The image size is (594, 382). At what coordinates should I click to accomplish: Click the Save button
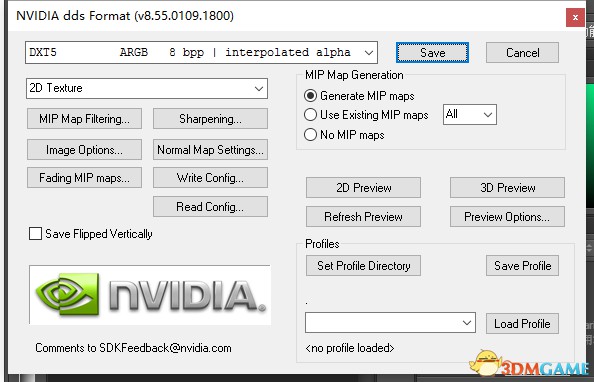pos(432,52)
